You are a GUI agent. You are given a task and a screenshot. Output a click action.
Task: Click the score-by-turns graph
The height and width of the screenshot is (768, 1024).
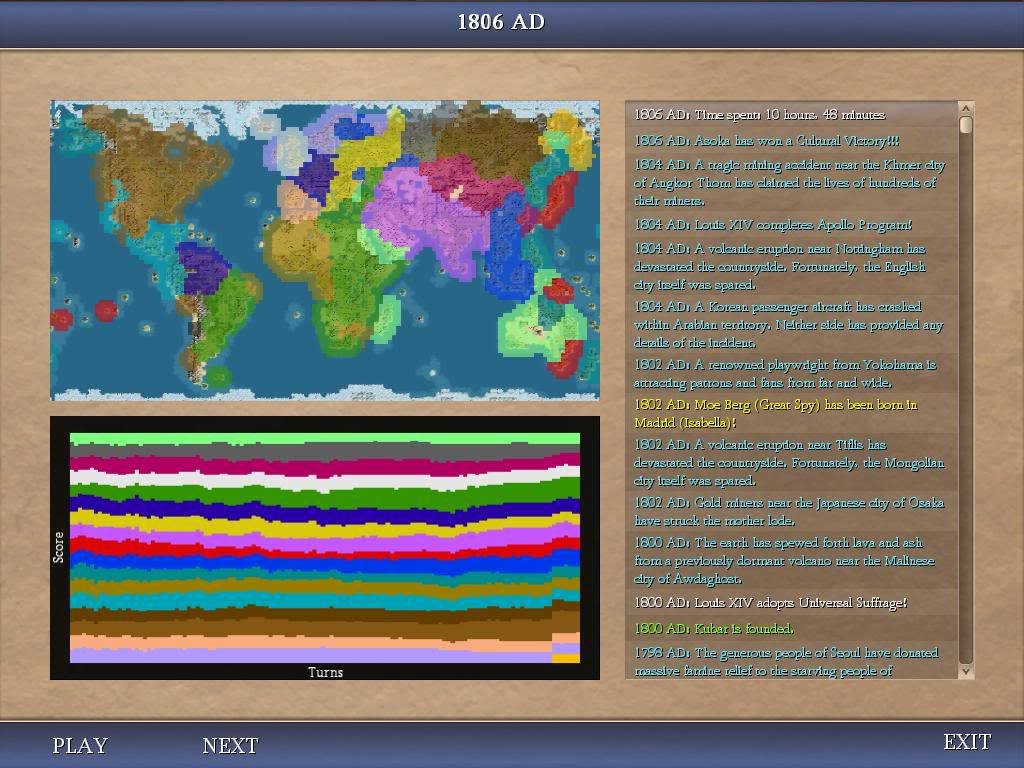[325, 548]
